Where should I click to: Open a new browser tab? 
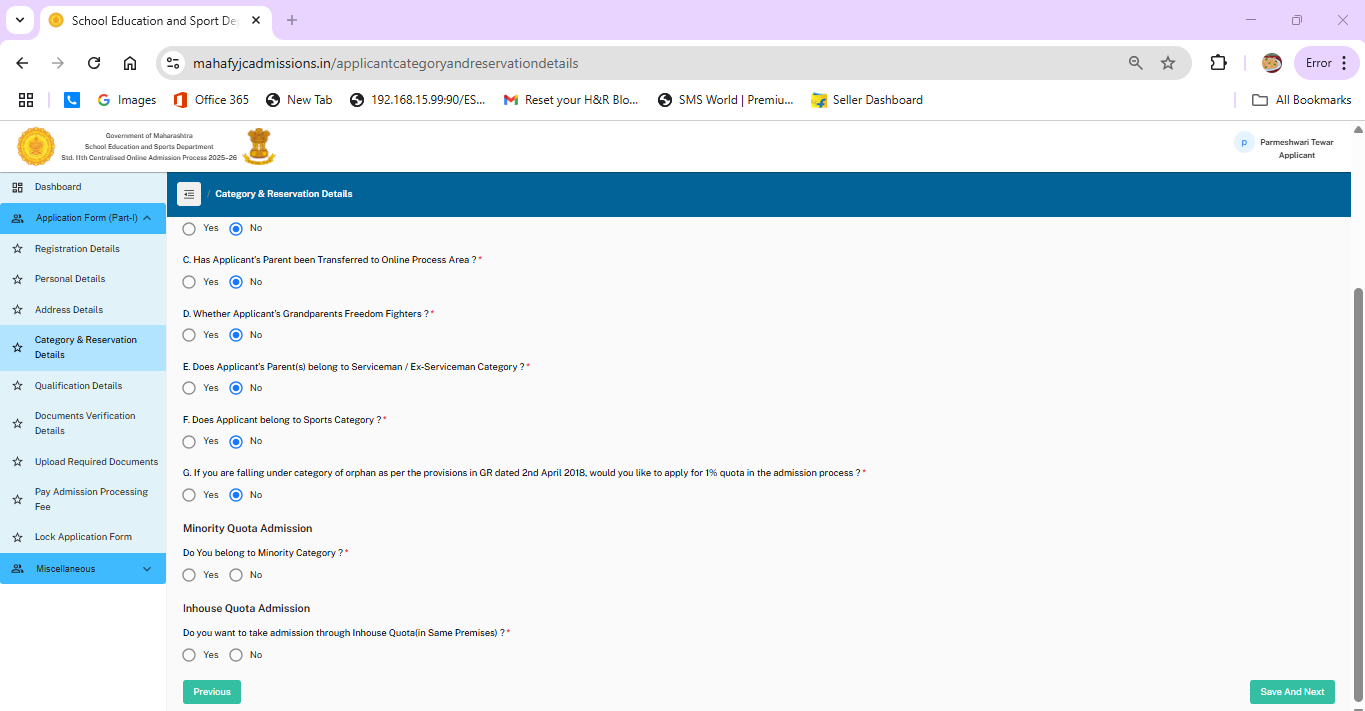[292, 20]
